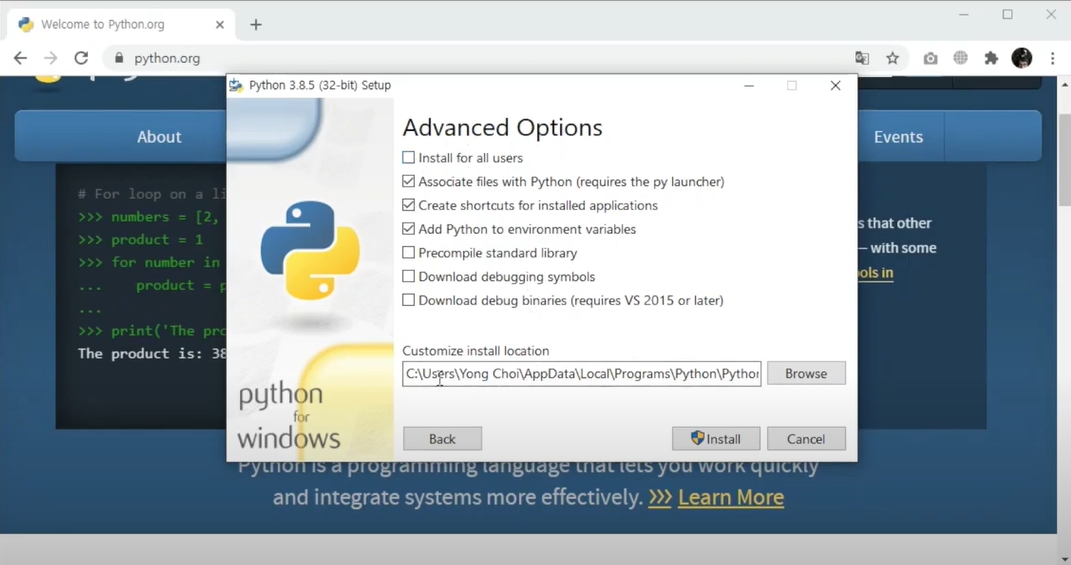
Task: Click the Customize install location label
Action: tap(475, 350)
